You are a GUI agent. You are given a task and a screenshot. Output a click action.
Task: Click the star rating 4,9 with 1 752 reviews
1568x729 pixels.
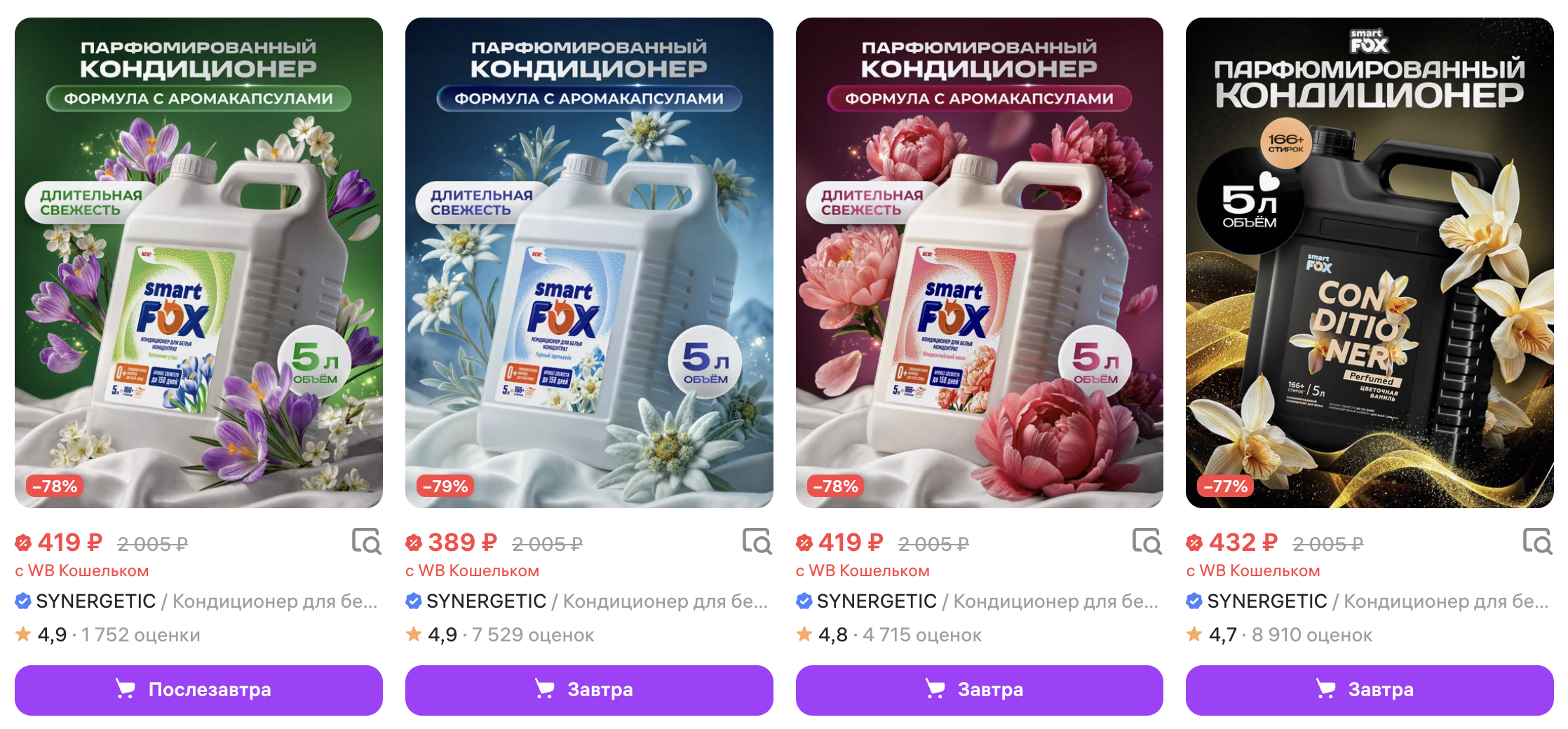click(107, 635)
